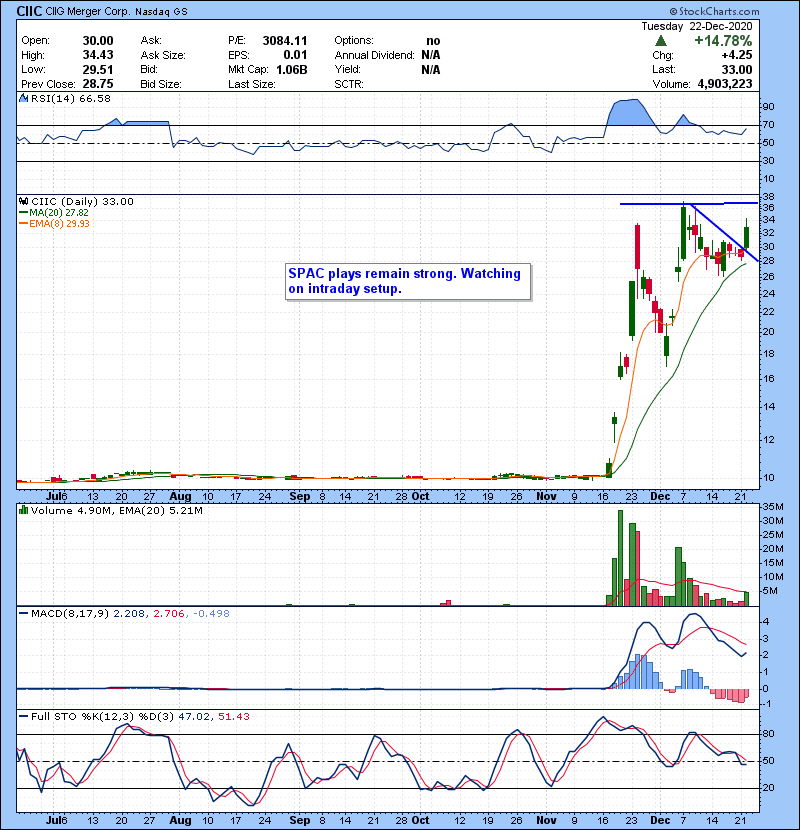Click the Mkt Cap value 1.06B

[292, 69]
